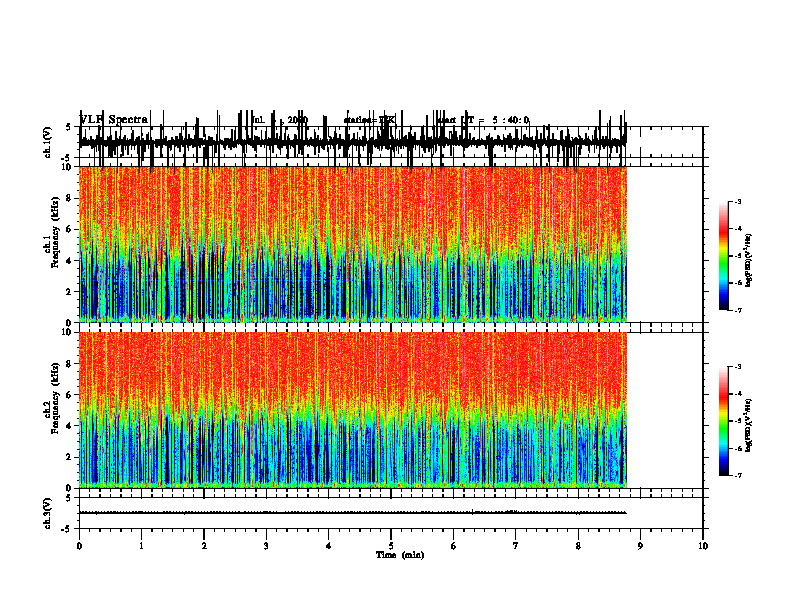
Task: Click the "start UT = 5:40:0" header text
Action: pyautogui.click(x=484, y=120)
